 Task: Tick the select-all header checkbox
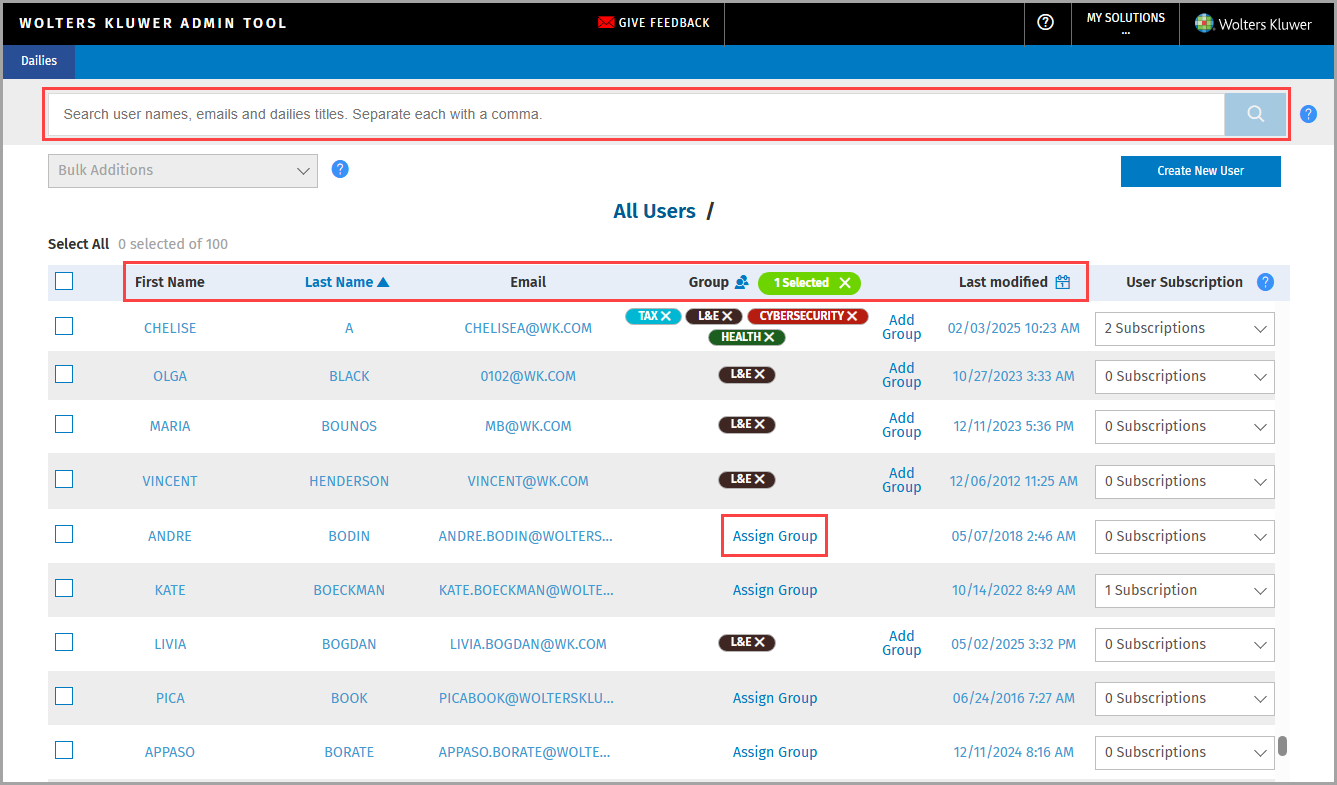[64, 281]
